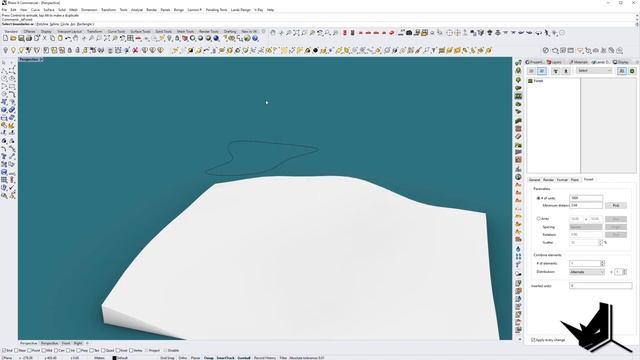The height and width of the screenshot is (360, 640).
Task: Toggle the Point osnap checkbox
Action: [x=29, y=351]
